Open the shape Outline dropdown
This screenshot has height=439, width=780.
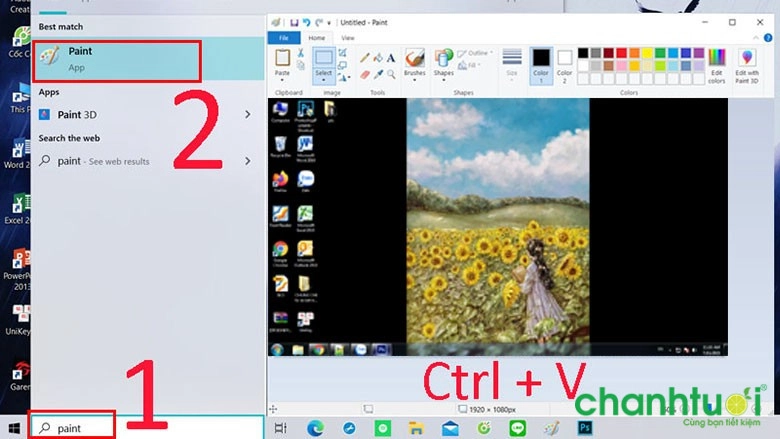coord(475,53)
